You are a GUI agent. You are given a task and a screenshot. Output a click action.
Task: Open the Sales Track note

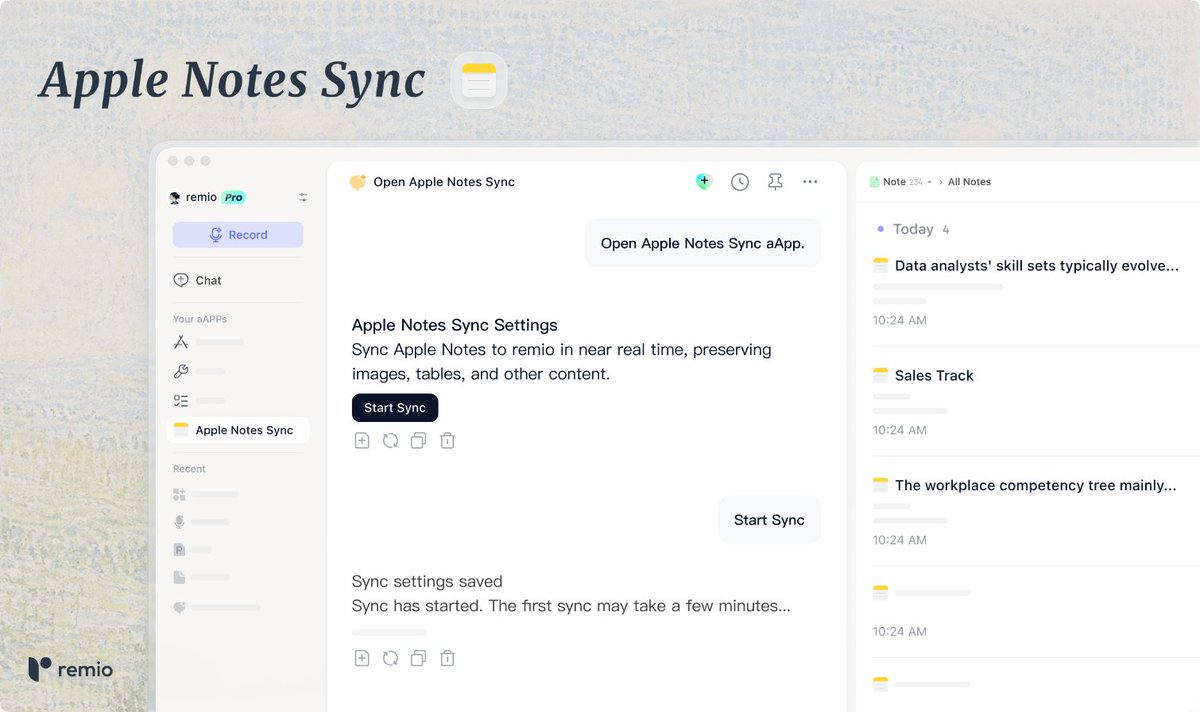click(x=934, y=376)
